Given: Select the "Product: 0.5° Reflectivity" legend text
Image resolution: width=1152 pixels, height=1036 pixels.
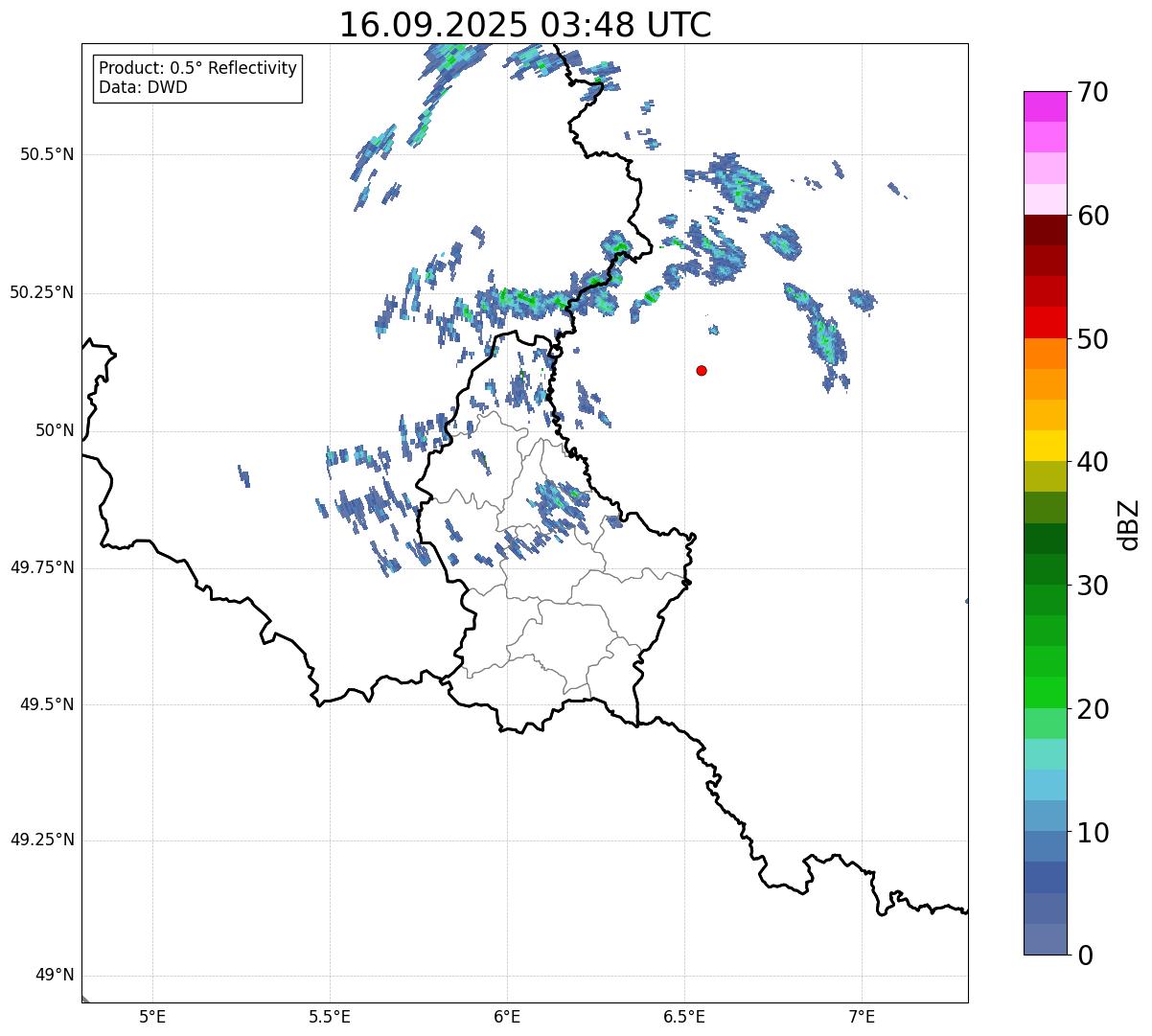Looking at the screenshot, I should click(197, 69).
